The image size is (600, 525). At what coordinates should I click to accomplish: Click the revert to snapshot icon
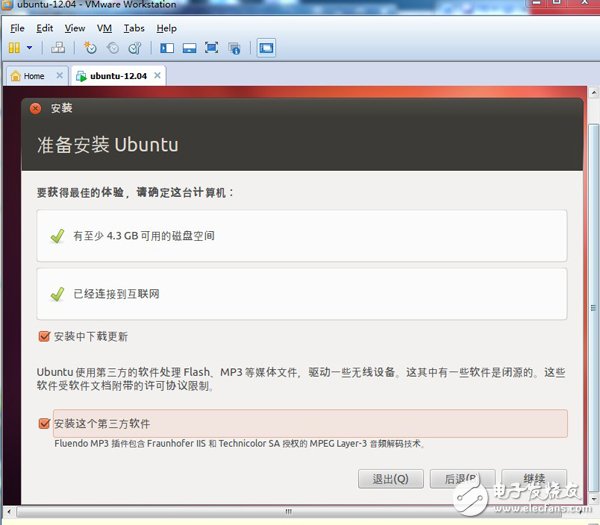(x=112, y=48)
